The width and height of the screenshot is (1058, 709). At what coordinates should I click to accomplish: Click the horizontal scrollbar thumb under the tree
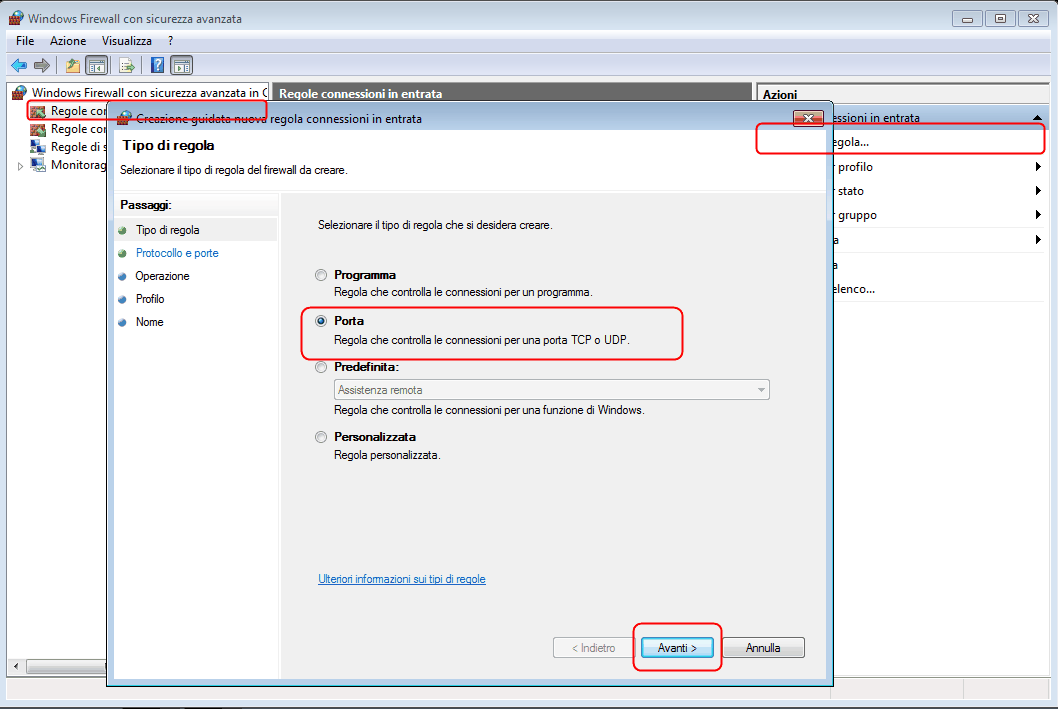click(x=66, y=667)
